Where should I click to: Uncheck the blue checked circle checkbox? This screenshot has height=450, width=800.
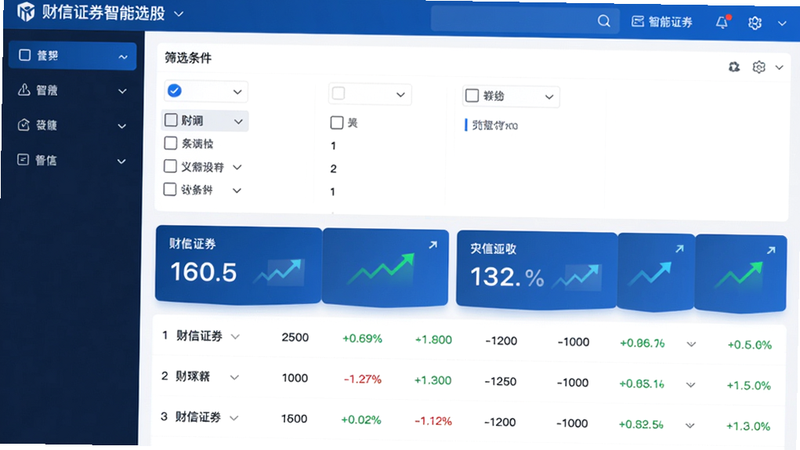174,90
